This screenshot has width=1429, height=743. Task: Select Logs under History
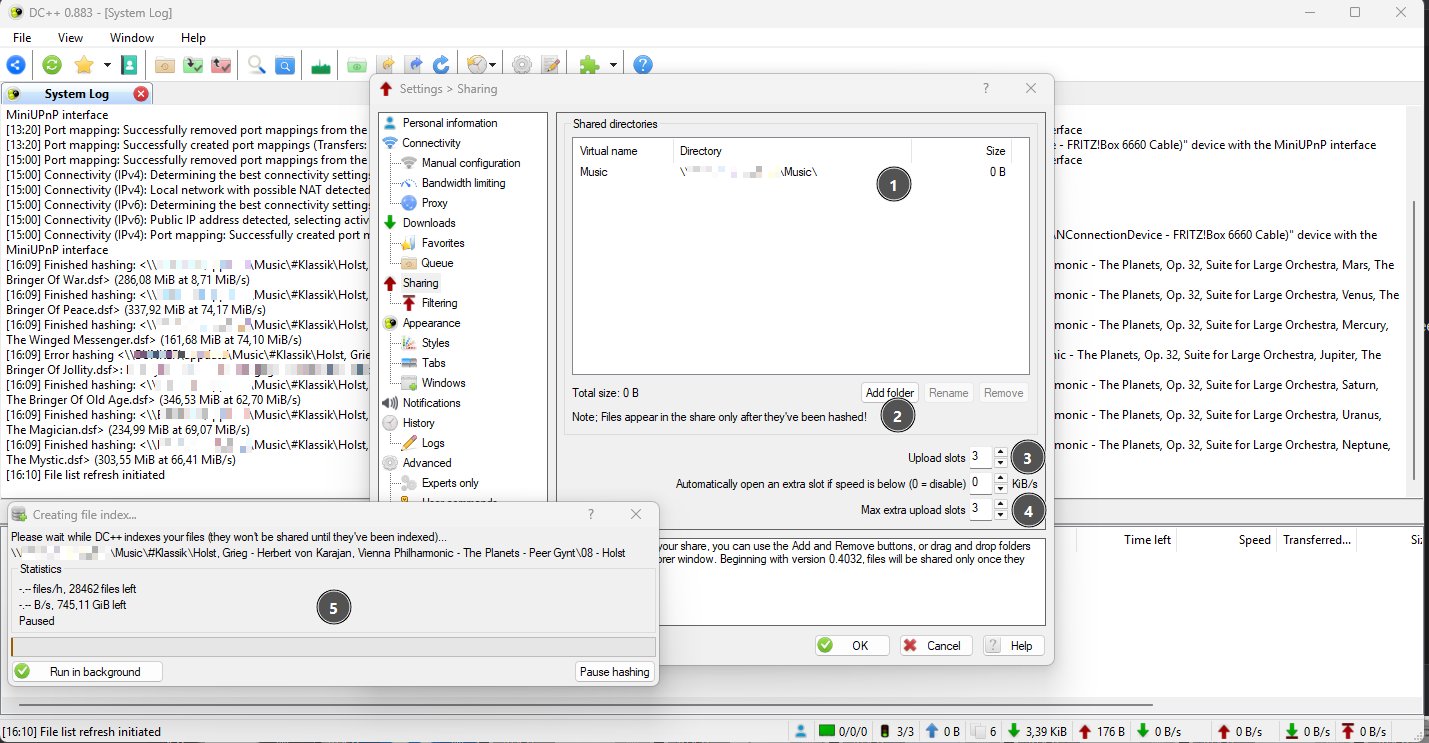tap(433, 443)
